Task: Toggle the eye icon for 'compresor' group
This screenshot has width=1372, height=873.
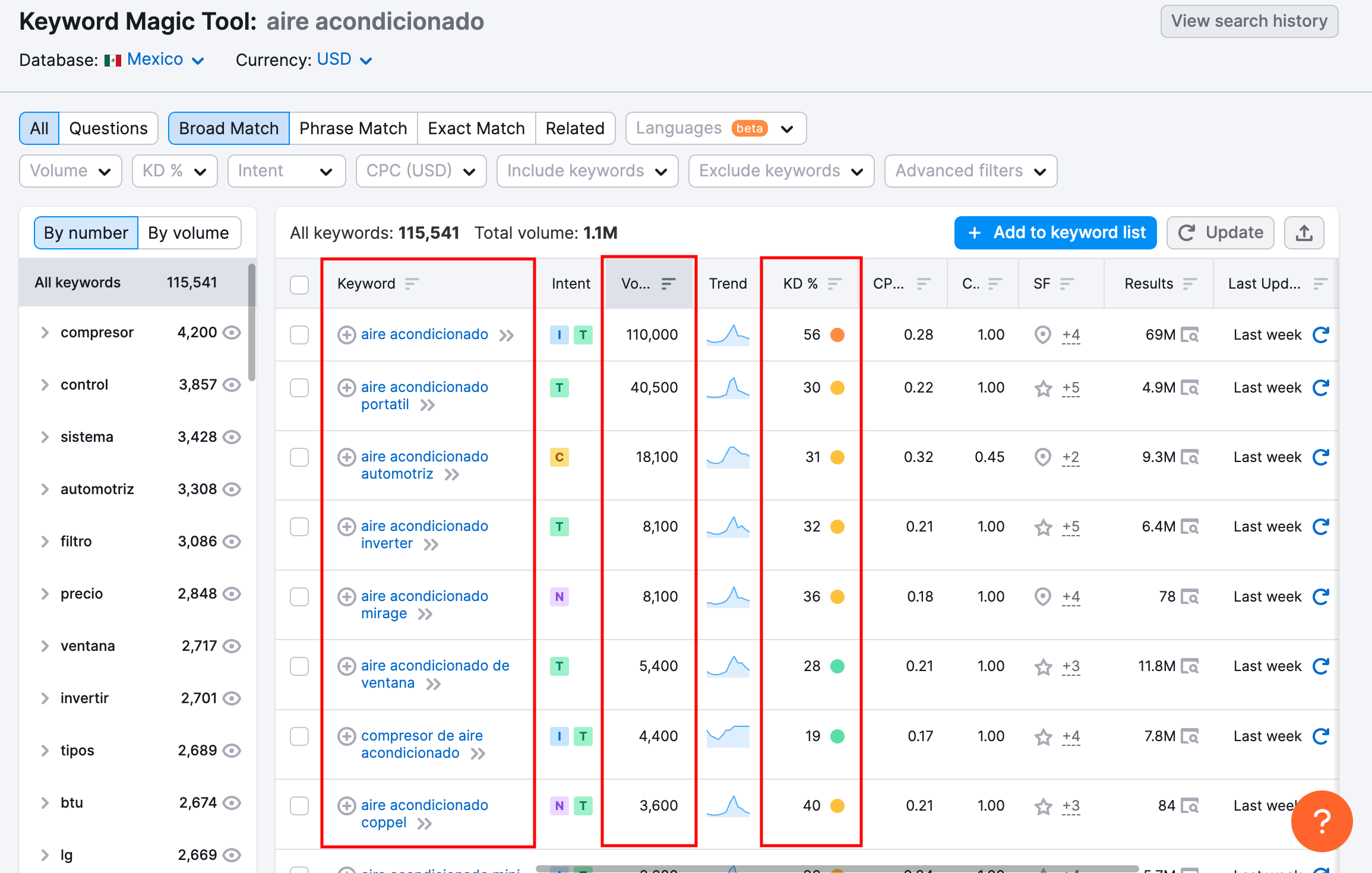Action: [x=232, y=333]
